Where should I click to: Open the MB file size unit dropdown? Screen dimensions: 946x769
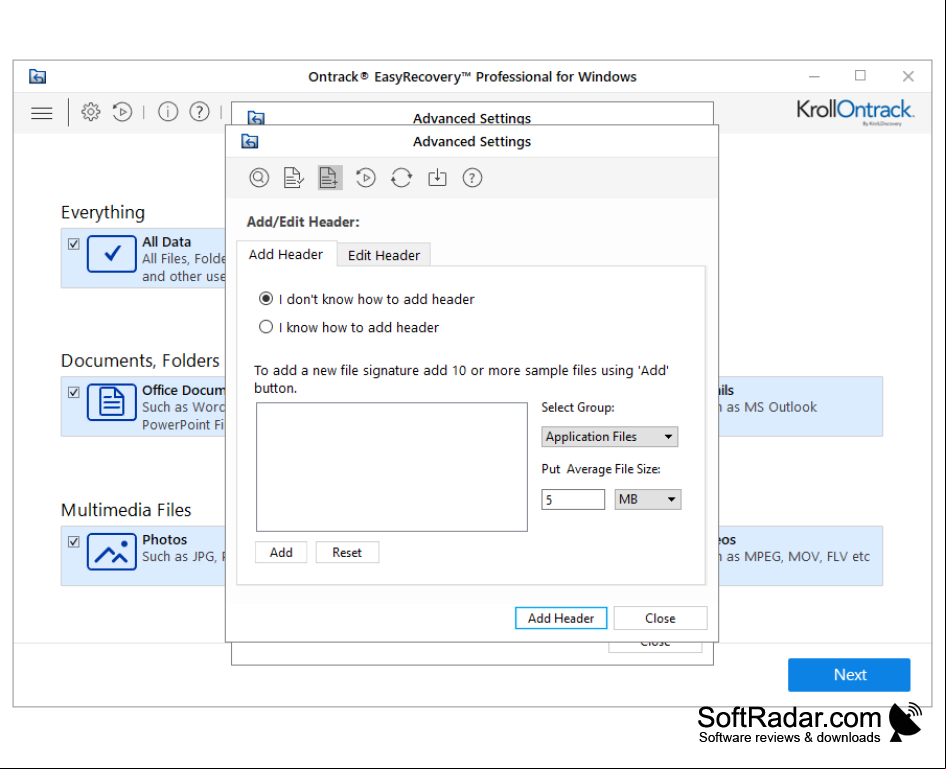pyautogui.click(x=647, y=499)
